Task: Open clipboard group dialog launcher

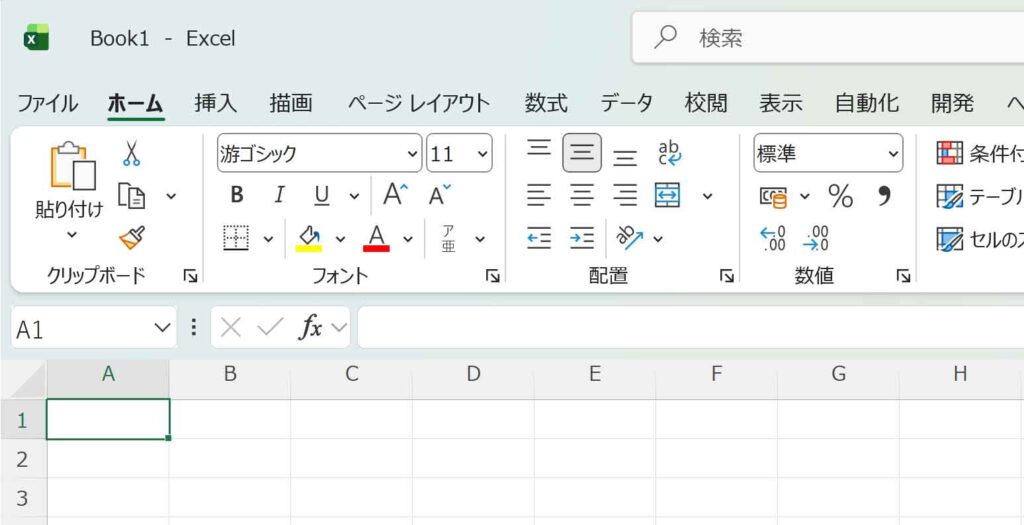Action: 190,277
